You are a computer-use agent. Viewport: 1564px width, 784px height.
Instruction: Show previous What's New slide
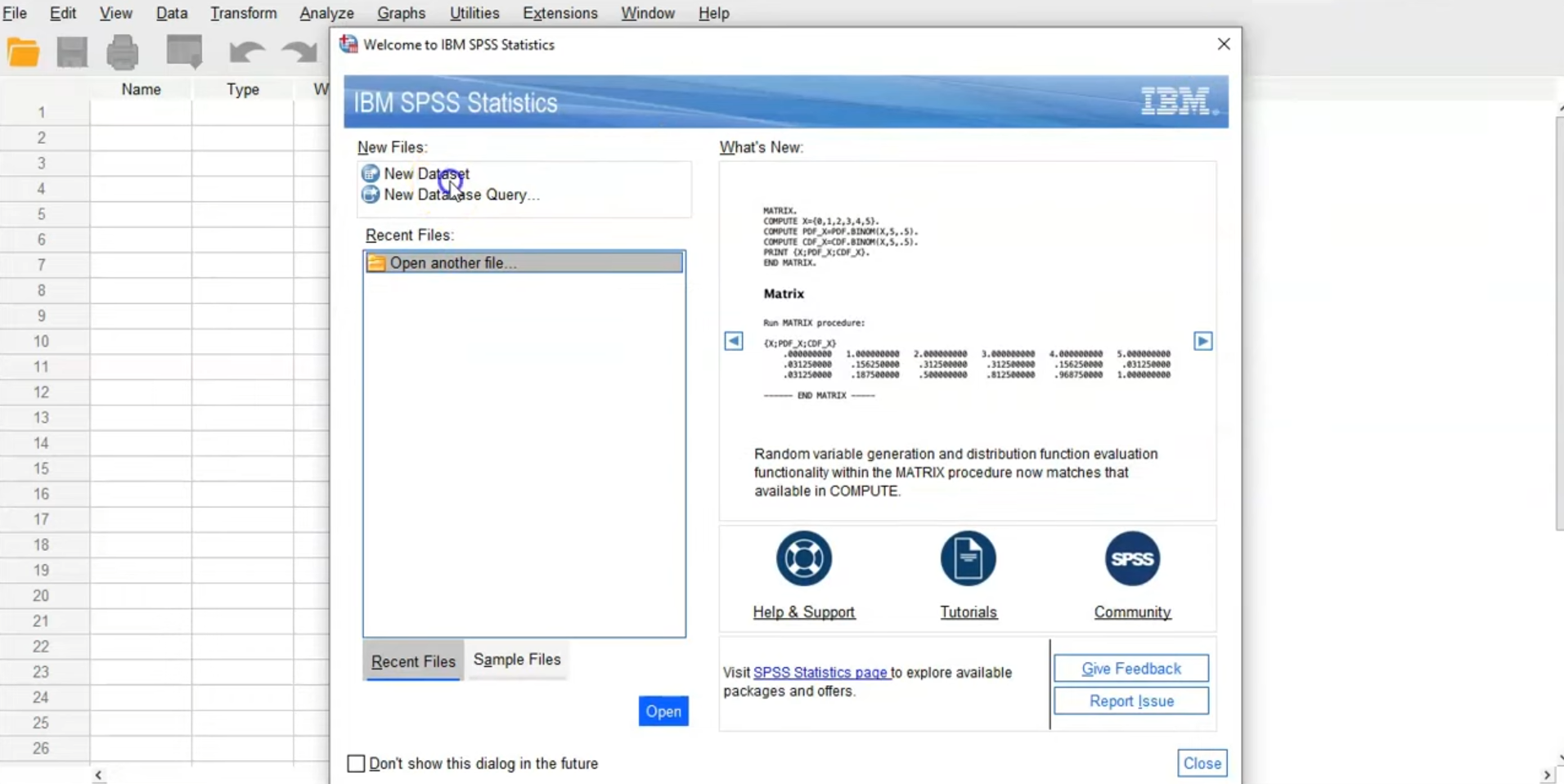[x=734, y=341]
